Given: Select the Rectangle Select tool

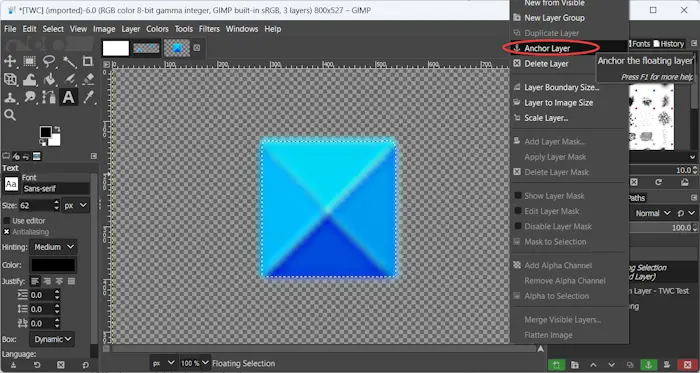Looking at the screenshot, I should 29,62.
